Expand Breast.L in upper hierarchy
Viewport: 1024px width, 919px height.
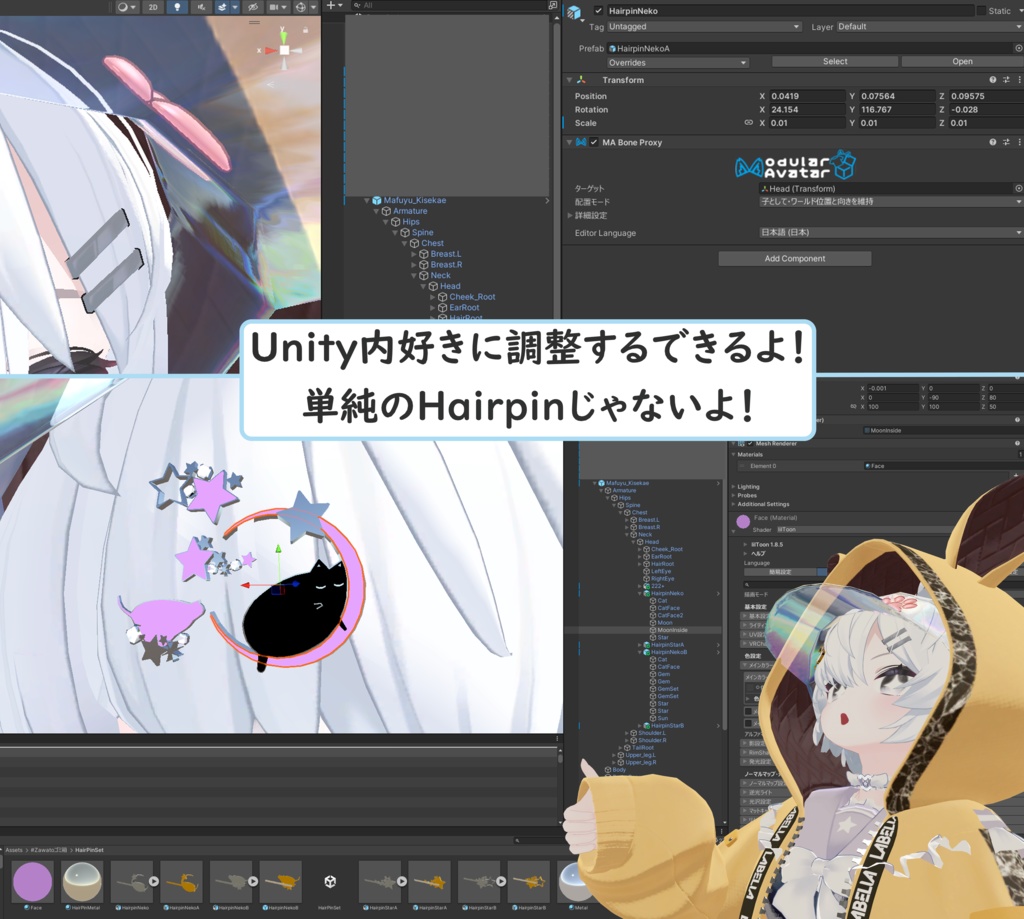pos(413,254)
